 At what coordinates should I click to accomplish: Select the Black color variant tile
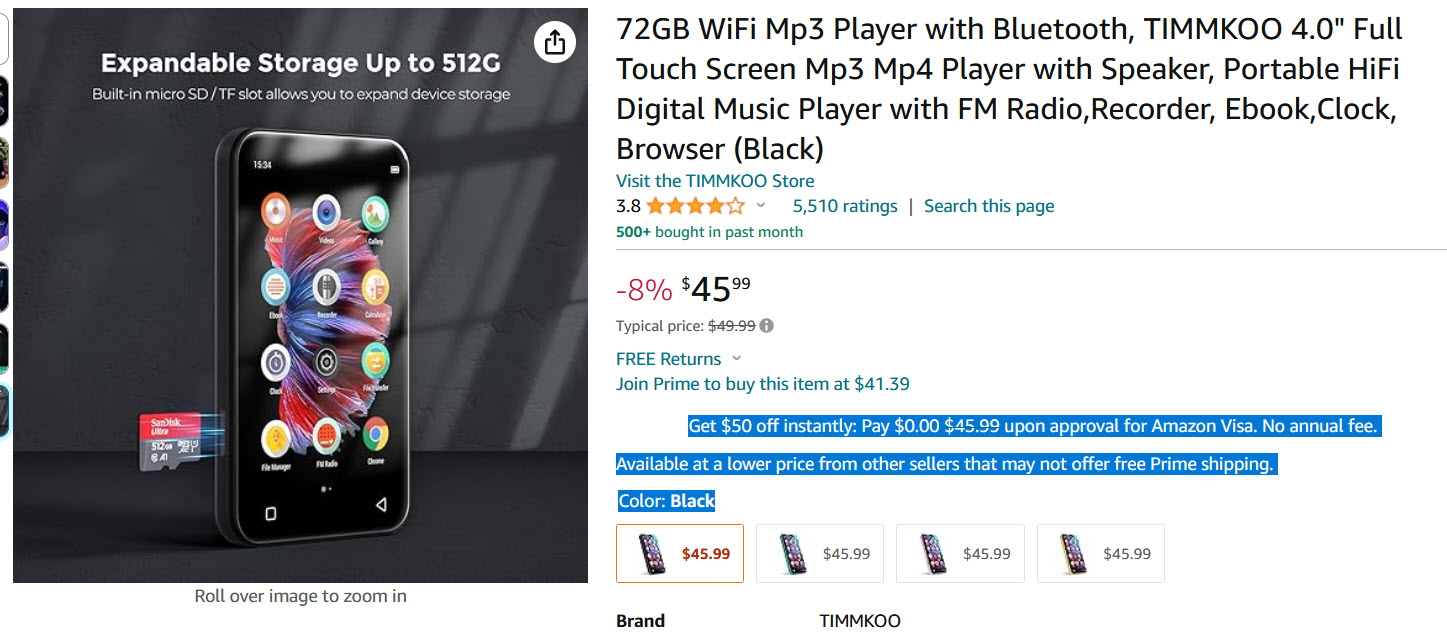point(679,553)
